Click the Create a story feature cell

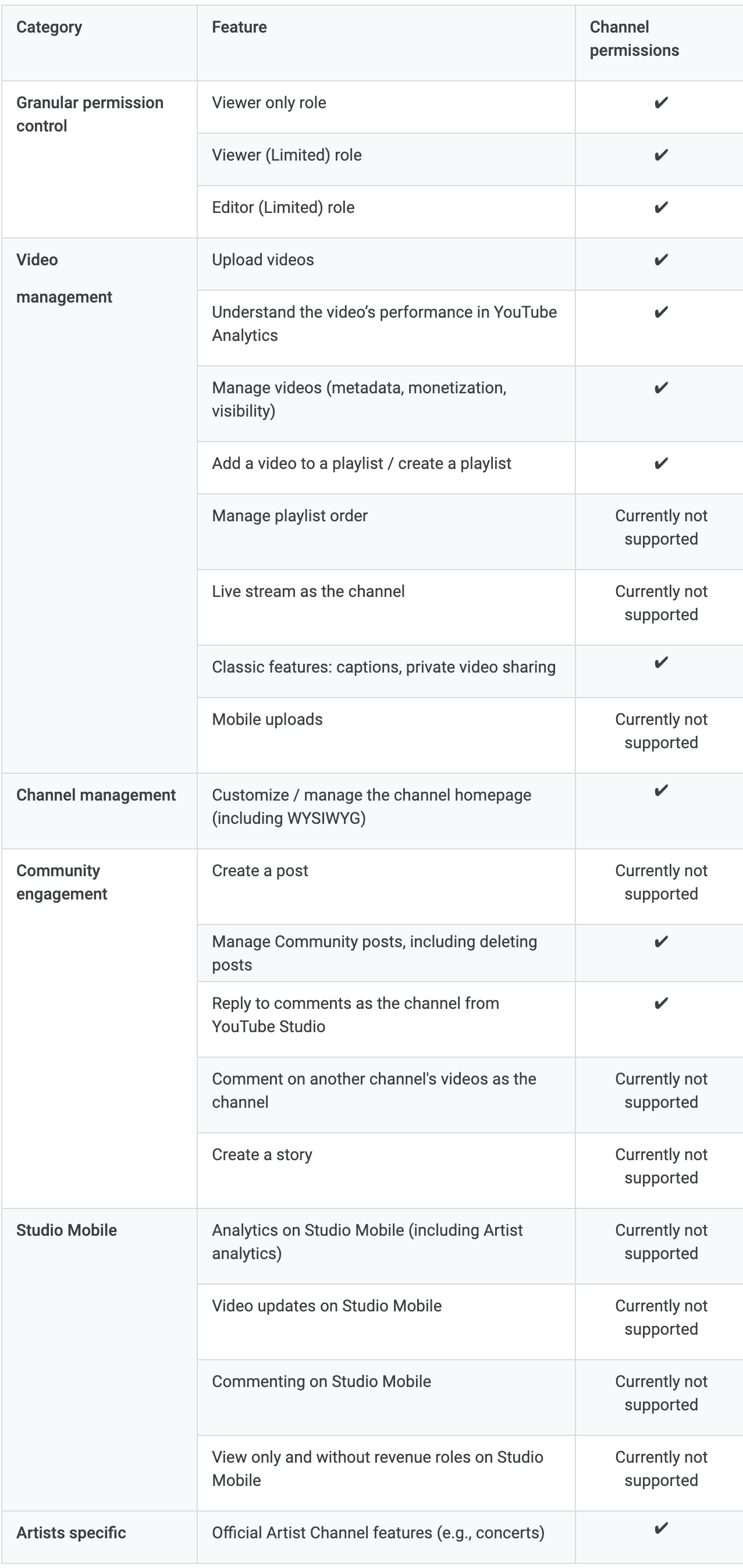coord(262,1155)
